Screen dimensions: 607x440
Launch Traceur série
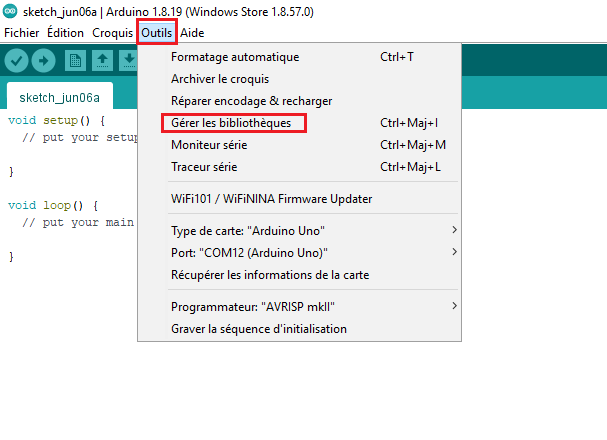[x=299, y=167]
